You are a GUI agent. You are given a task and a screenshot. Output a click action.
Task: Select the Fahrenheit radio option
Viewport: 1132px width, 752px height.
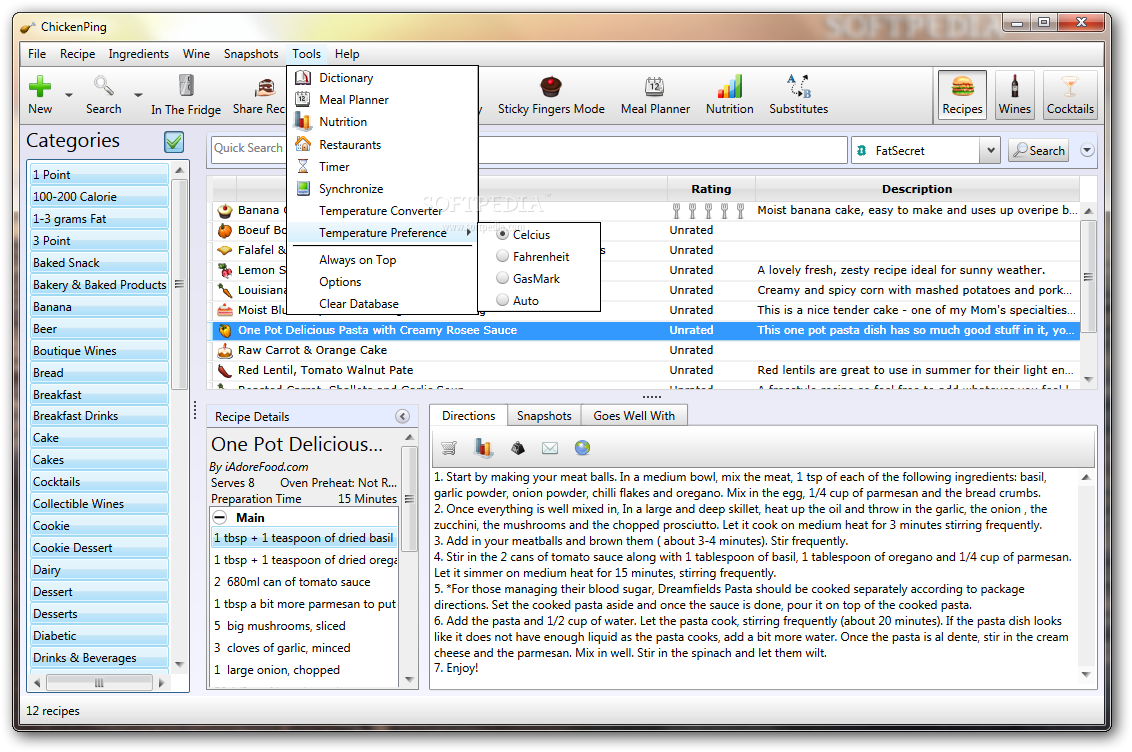502,256
